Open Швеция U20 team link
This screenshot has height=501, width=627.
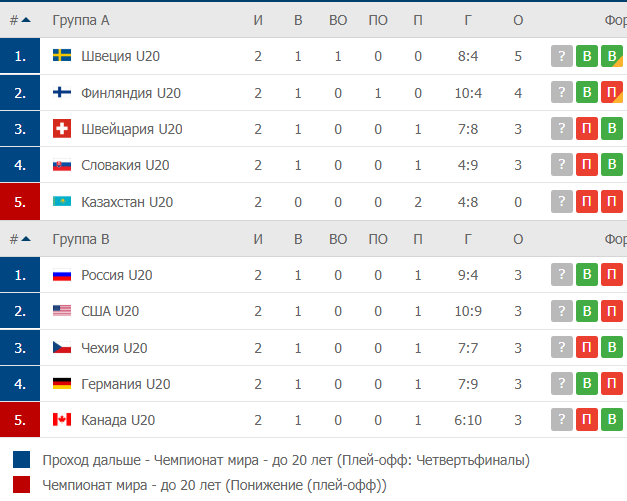[120, 56]
